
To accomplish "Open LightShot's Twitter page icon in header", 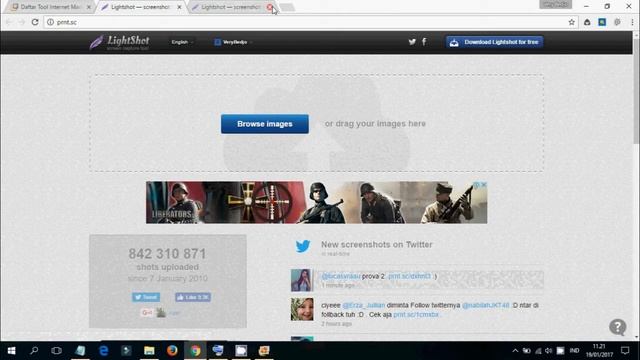I will point(412,42).
